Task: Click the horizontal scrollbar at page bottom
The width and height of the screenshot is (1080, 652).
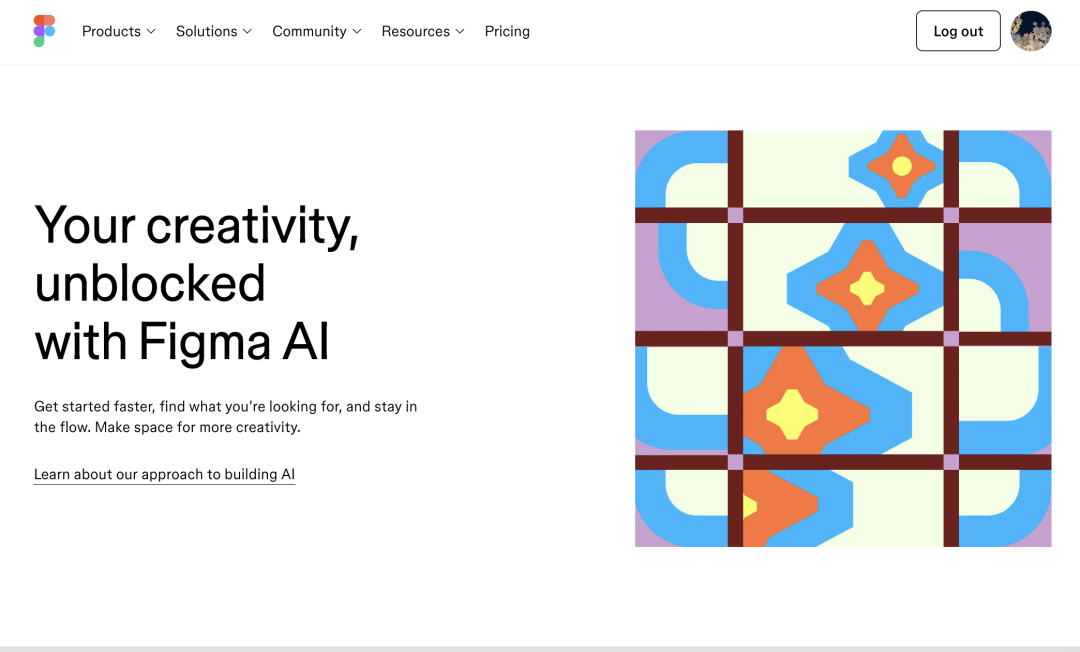Action: pyautogui.click(x=540, y=649)
